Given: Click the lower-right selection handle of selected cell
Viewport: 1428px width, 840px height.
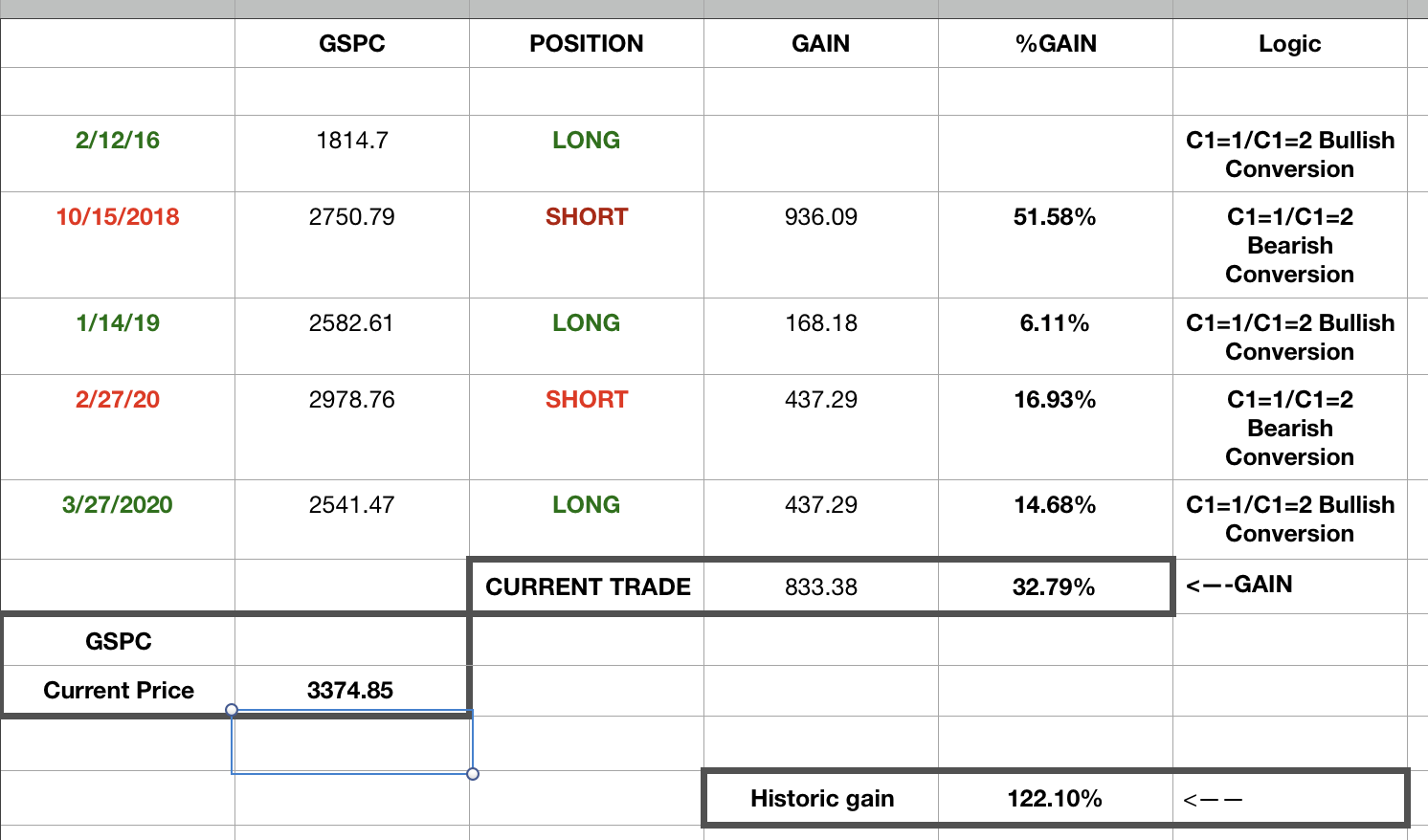Looking at the screenshot, I should tap(473, 773).
